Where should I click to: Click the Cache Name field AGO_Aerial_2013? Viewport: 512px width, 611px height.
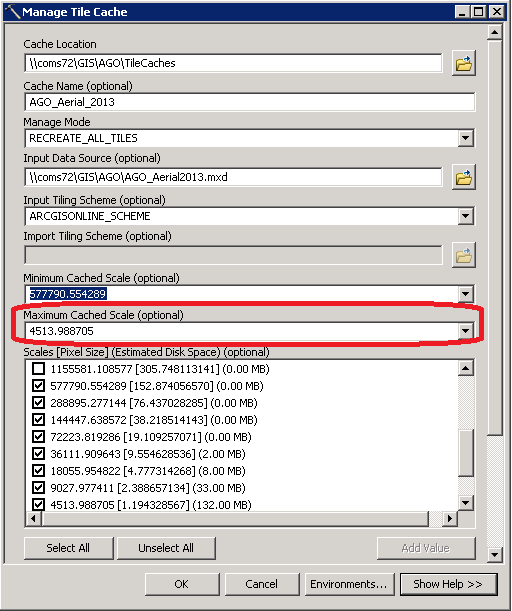[x=250, y=102]
